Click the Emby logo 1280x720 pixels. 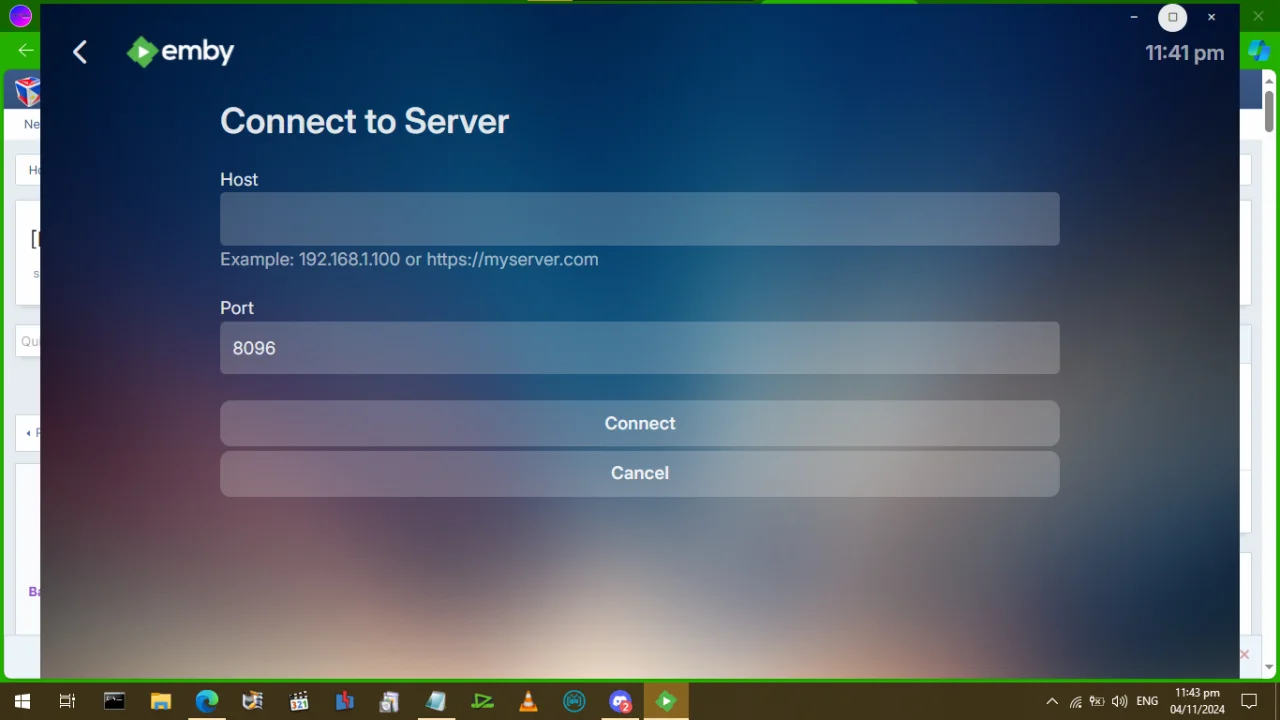pyautogui.click(x=180, y=51)
